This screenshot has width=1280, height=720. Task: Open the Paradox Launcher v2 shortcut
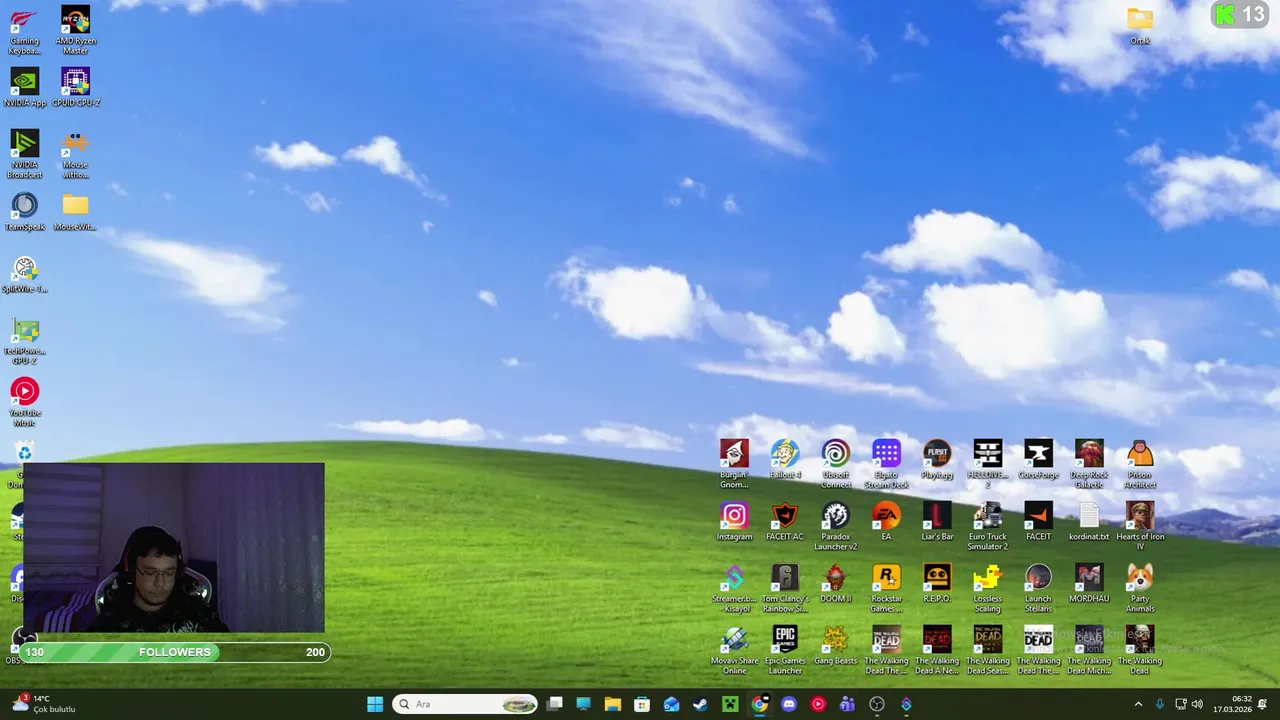pyautogui.click(x=836, y=527)
